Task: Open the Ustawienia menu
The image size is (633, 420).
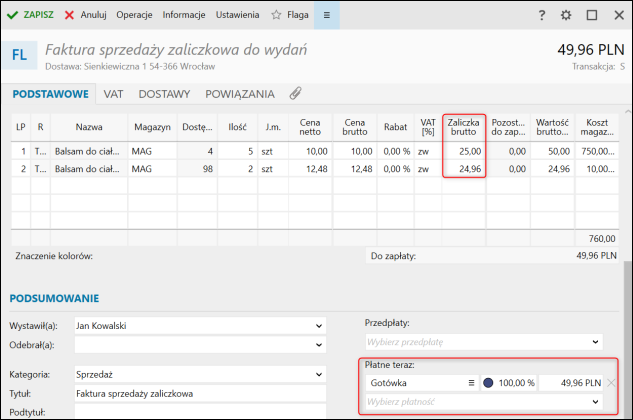Action: click(236, 16)
